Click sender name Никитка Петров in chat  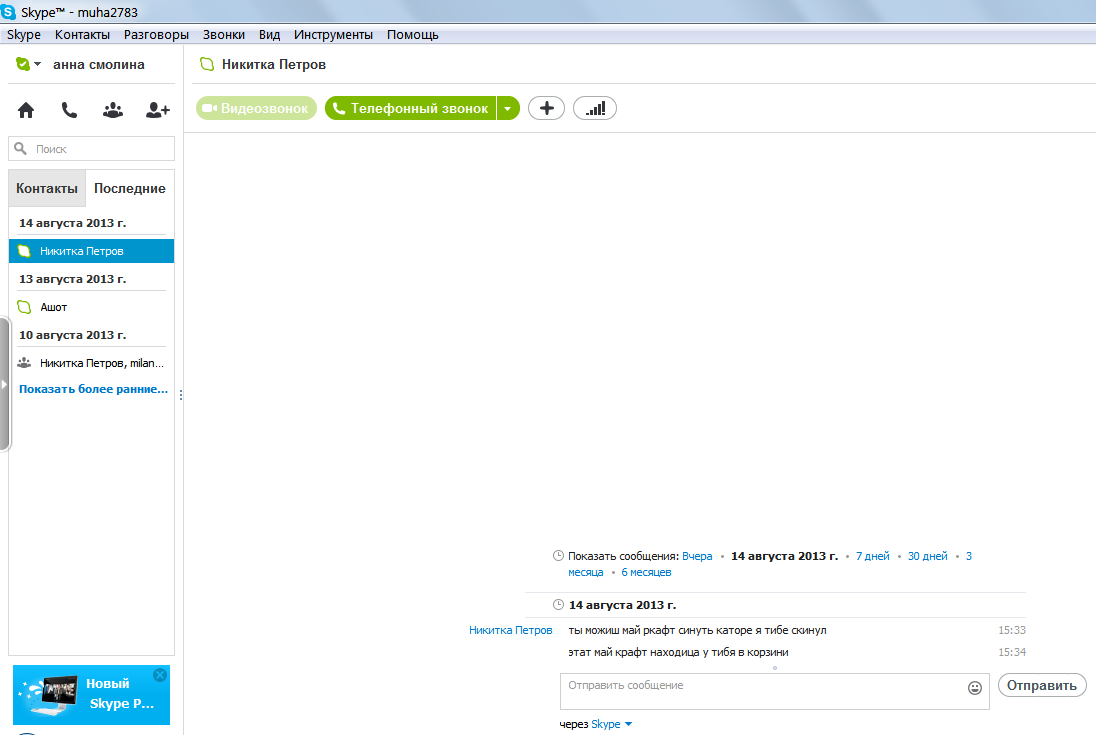[x=510, y=630]
